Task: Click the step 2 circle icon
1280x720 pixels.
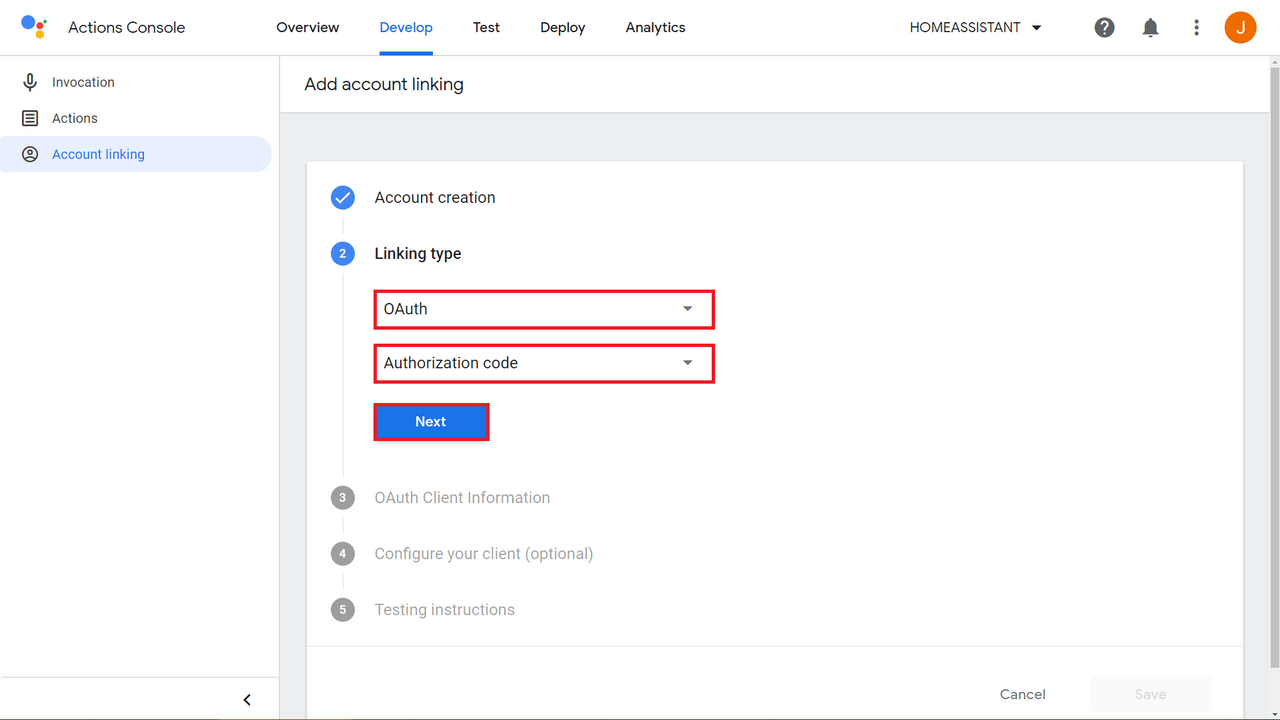Action: point(343,253)
